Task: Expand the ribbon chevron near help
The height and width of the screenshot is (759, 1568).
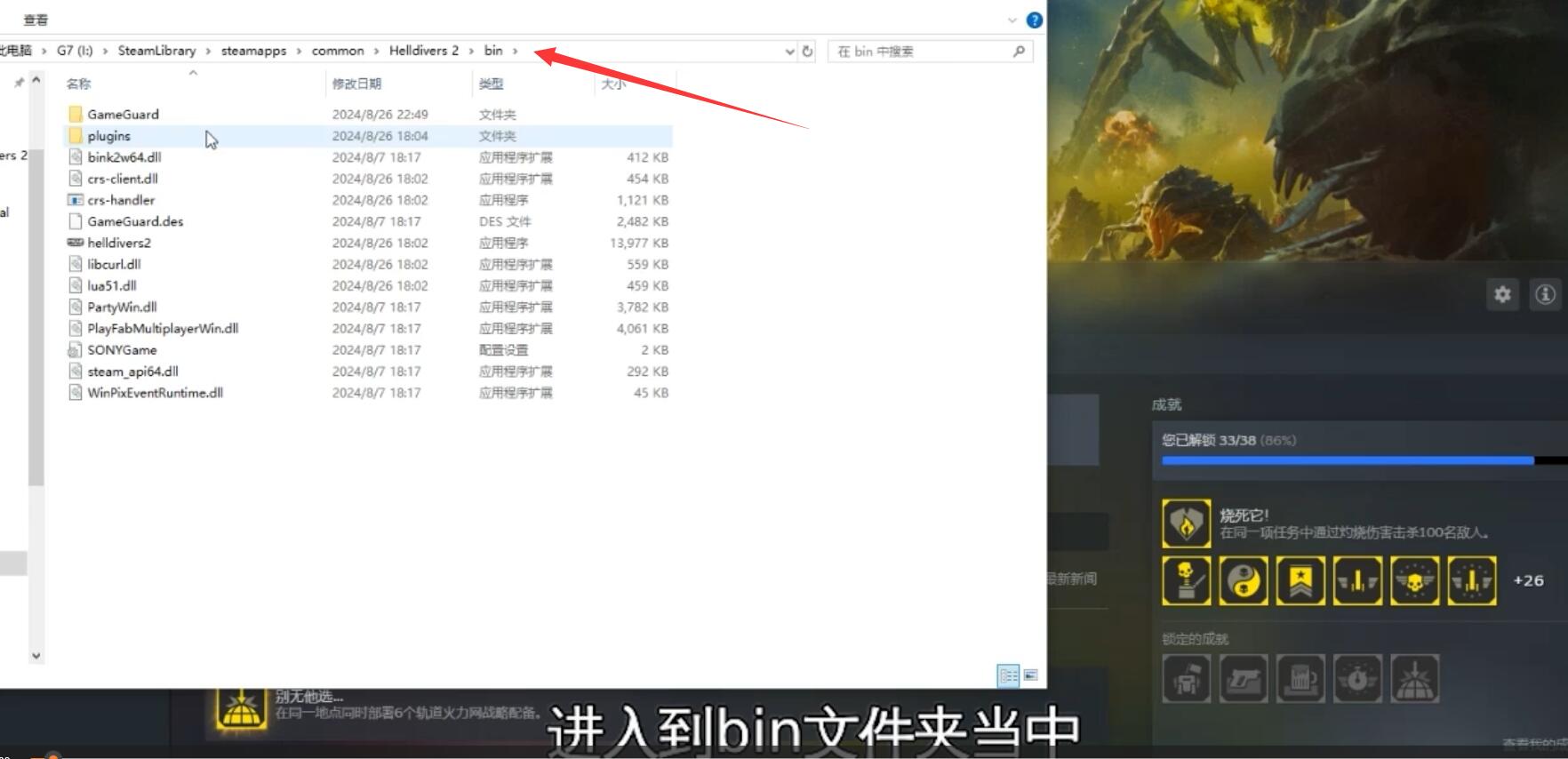Action: [1012, 20]
